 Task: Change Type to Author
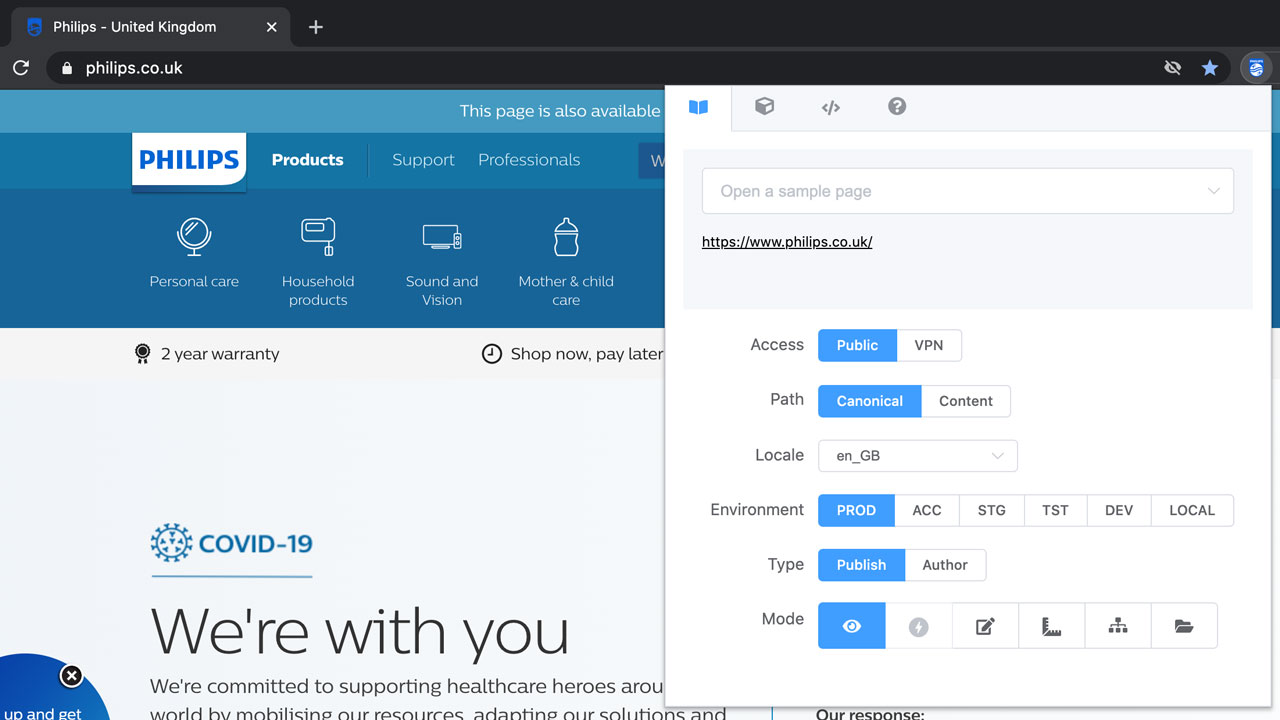pyautogui.click(x=944, y=565)
